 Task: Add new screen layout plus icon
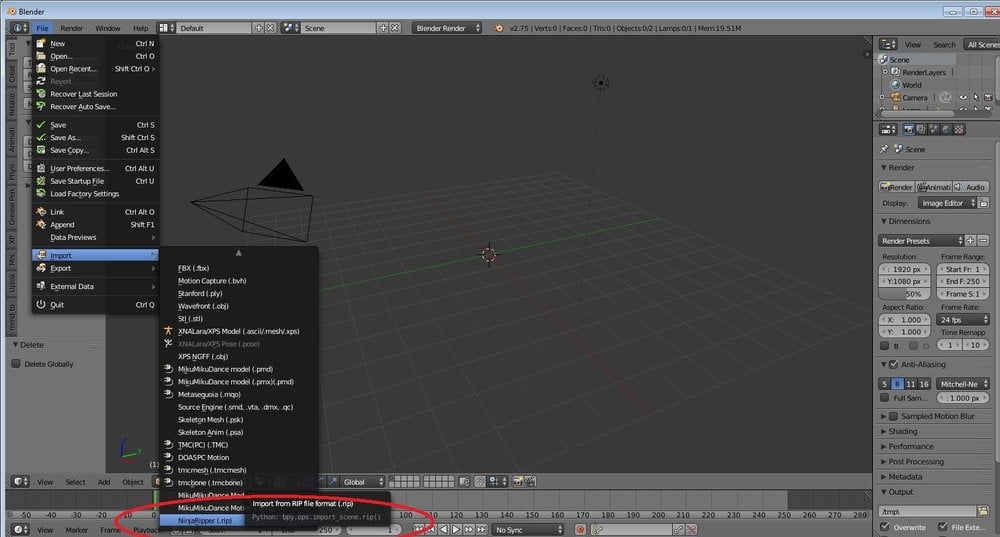(258, 28)
